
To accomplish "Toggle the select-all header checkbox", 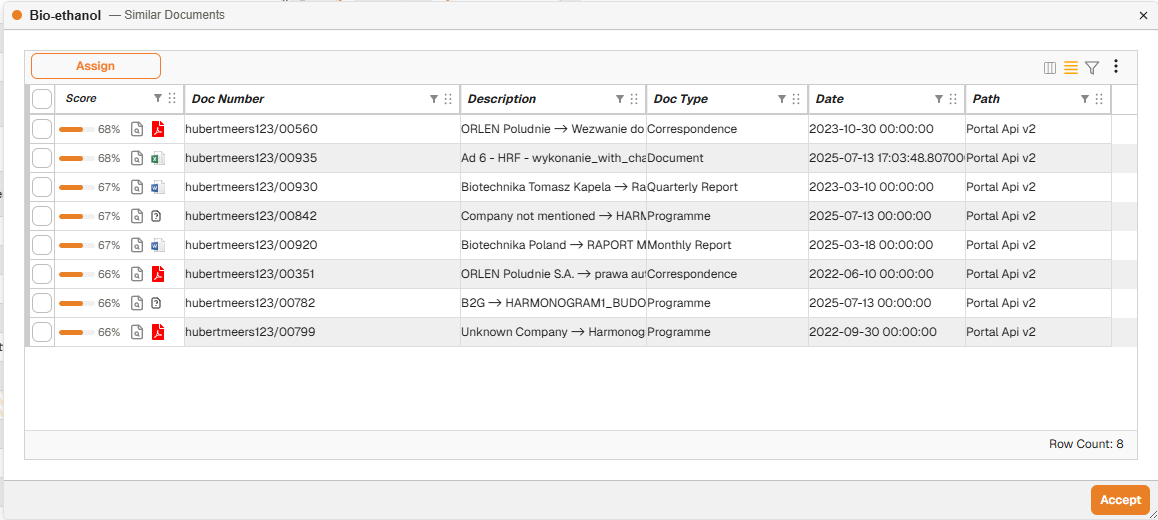I will pyautogui.click(x=42, y=99).
